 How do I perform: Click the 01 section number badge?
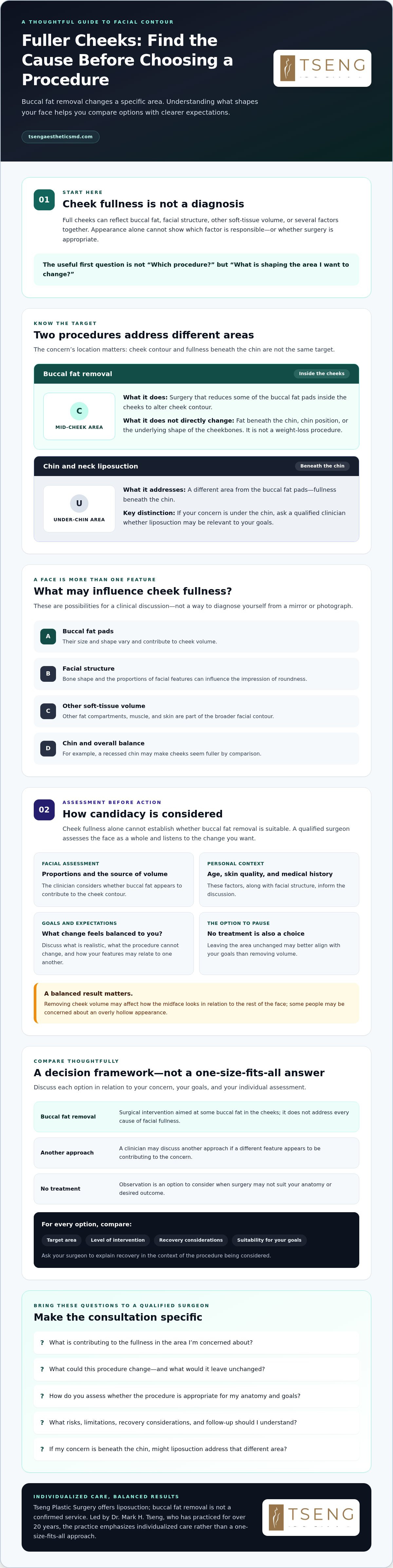[44, 200]
